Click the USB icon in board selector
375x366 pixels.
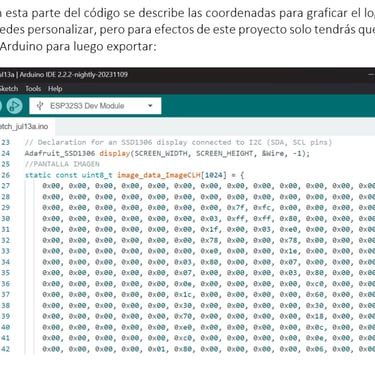click(40, 106)
